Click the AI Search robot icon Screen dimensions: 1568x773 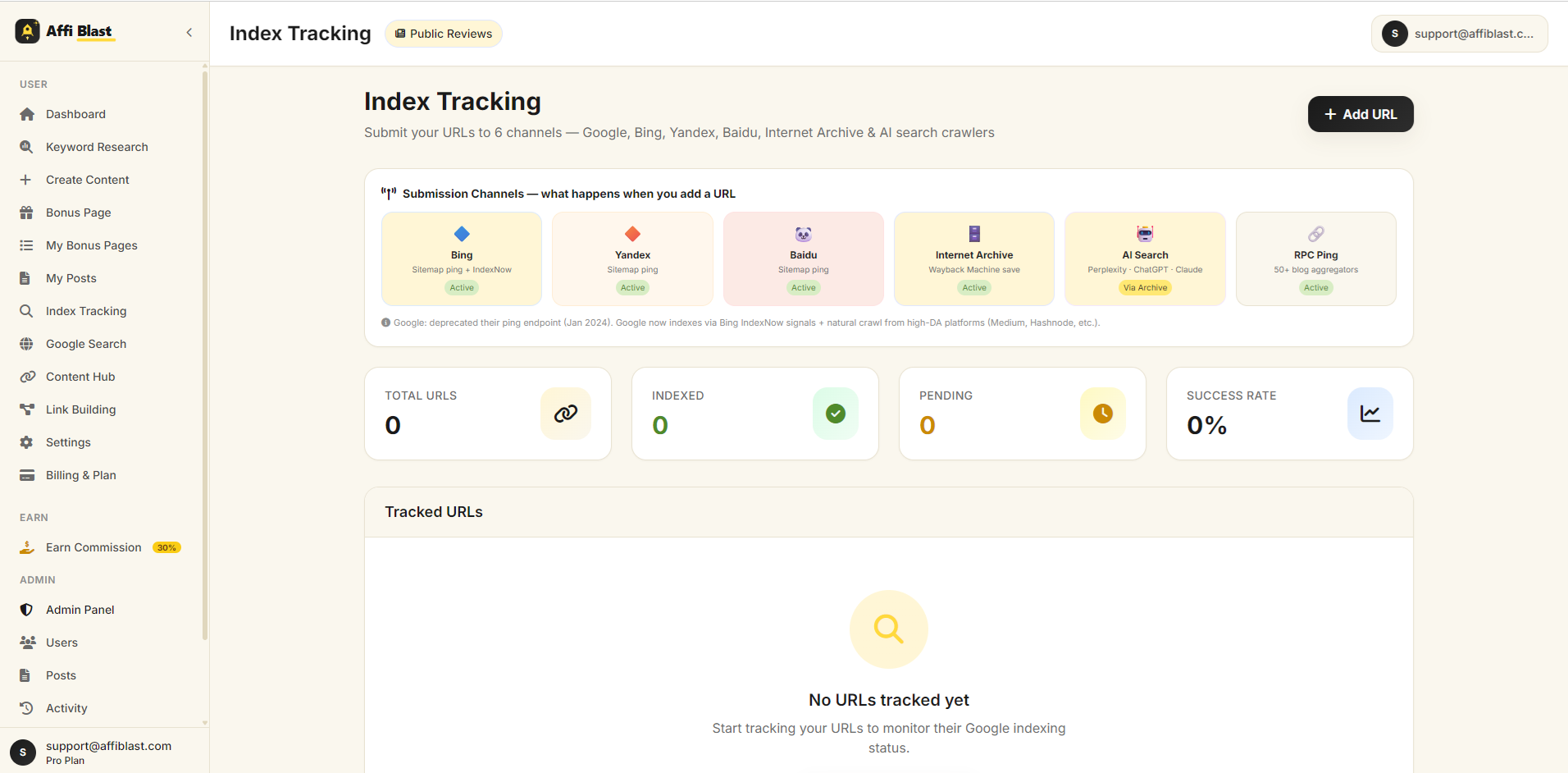point(1145,234)
